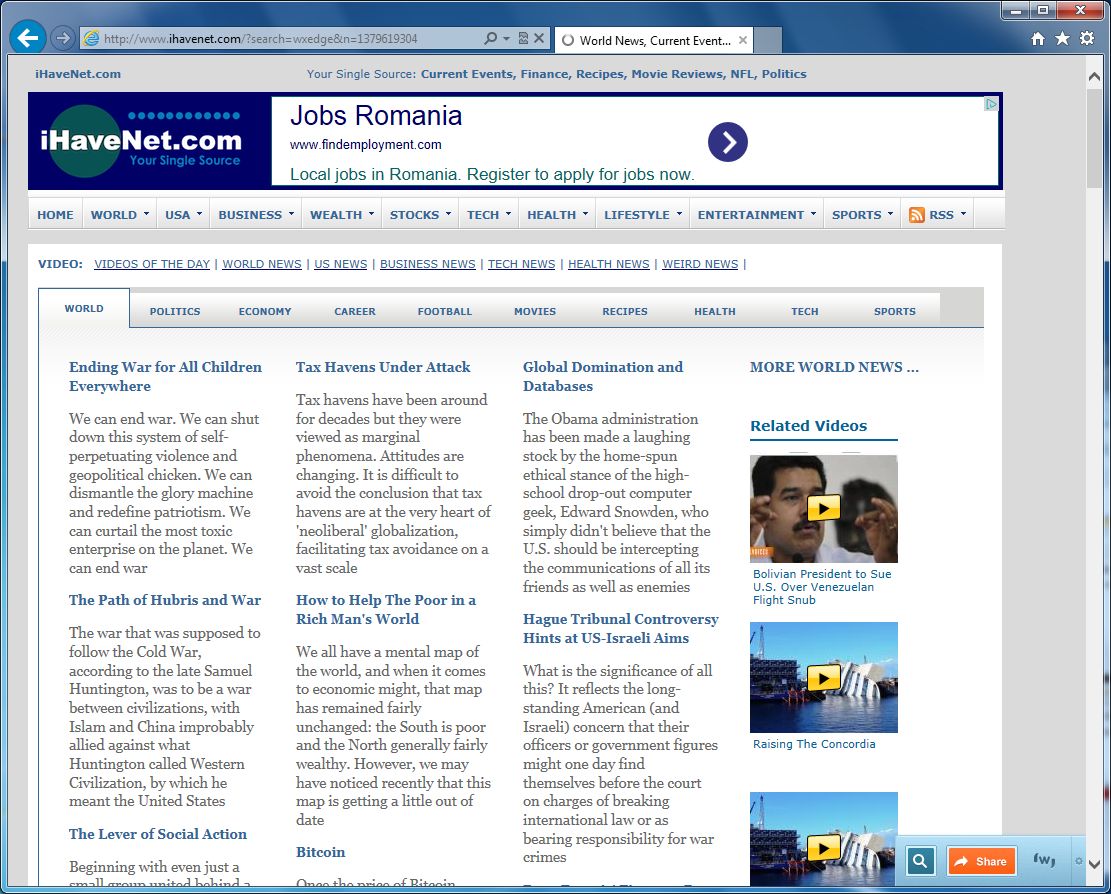
Task: Click the RSS feed orange icon
Action: coord(916,215)
